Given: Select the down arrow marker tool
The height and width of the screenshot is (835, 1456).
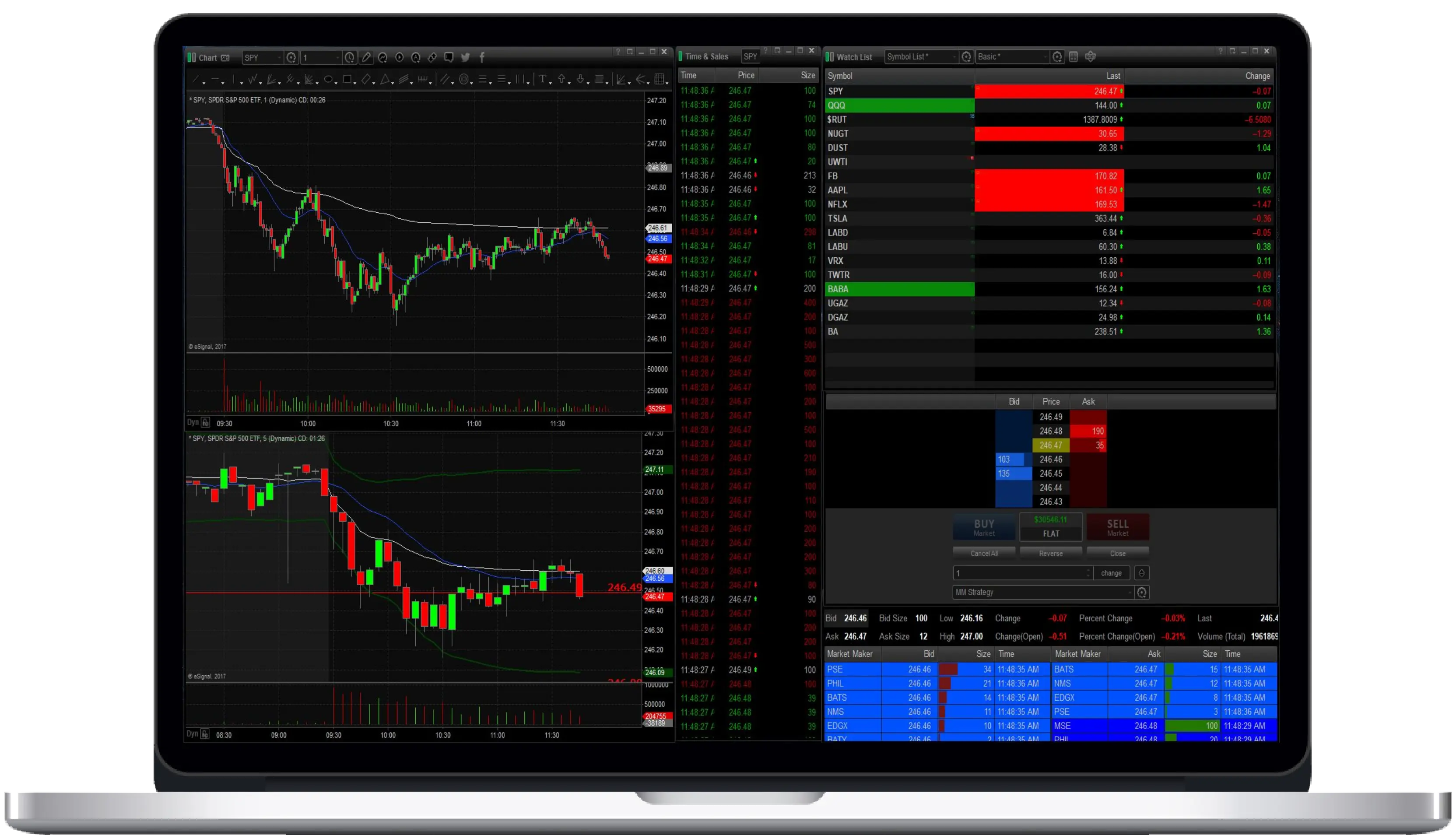Looking at the screenshot, I should [580, 80].
